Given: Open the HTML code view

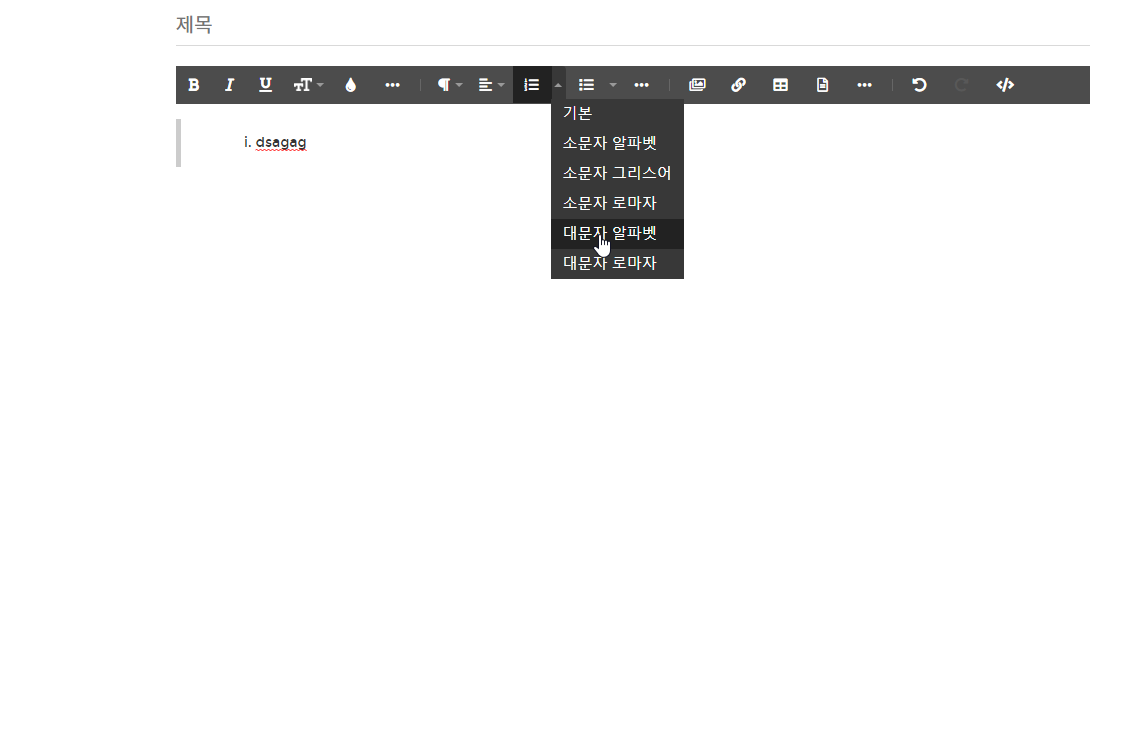Looking at the screenshot, I should 1005,85.
